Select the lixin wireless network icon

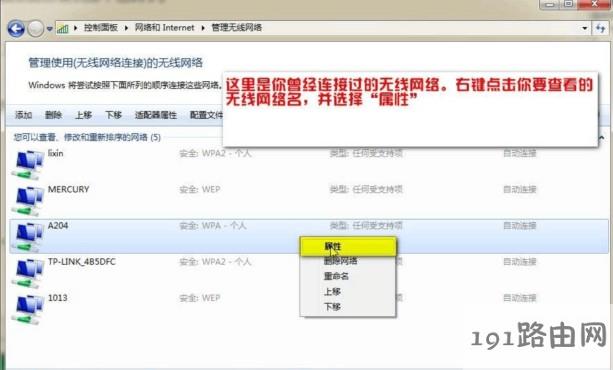27,164
